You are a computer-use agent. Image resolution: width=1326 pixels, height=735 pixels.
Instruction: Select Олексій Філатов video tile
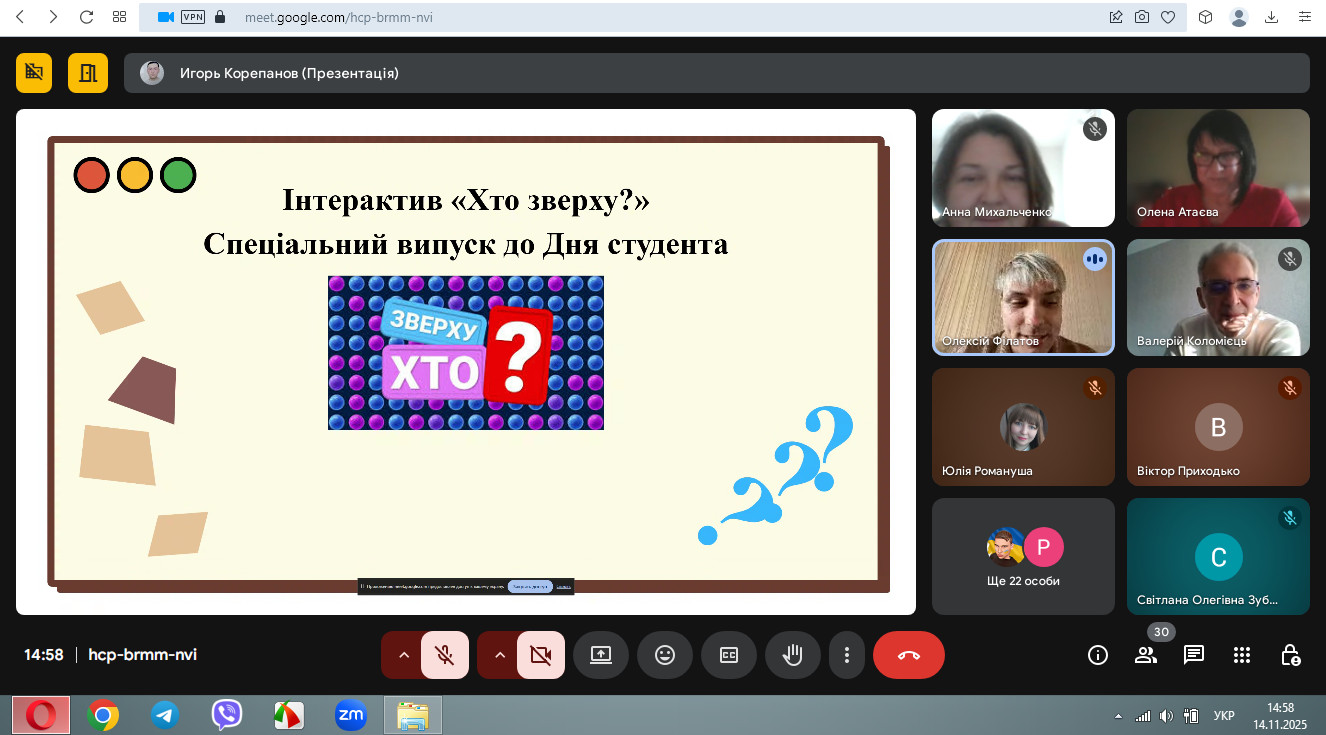tap(1022, 297)
